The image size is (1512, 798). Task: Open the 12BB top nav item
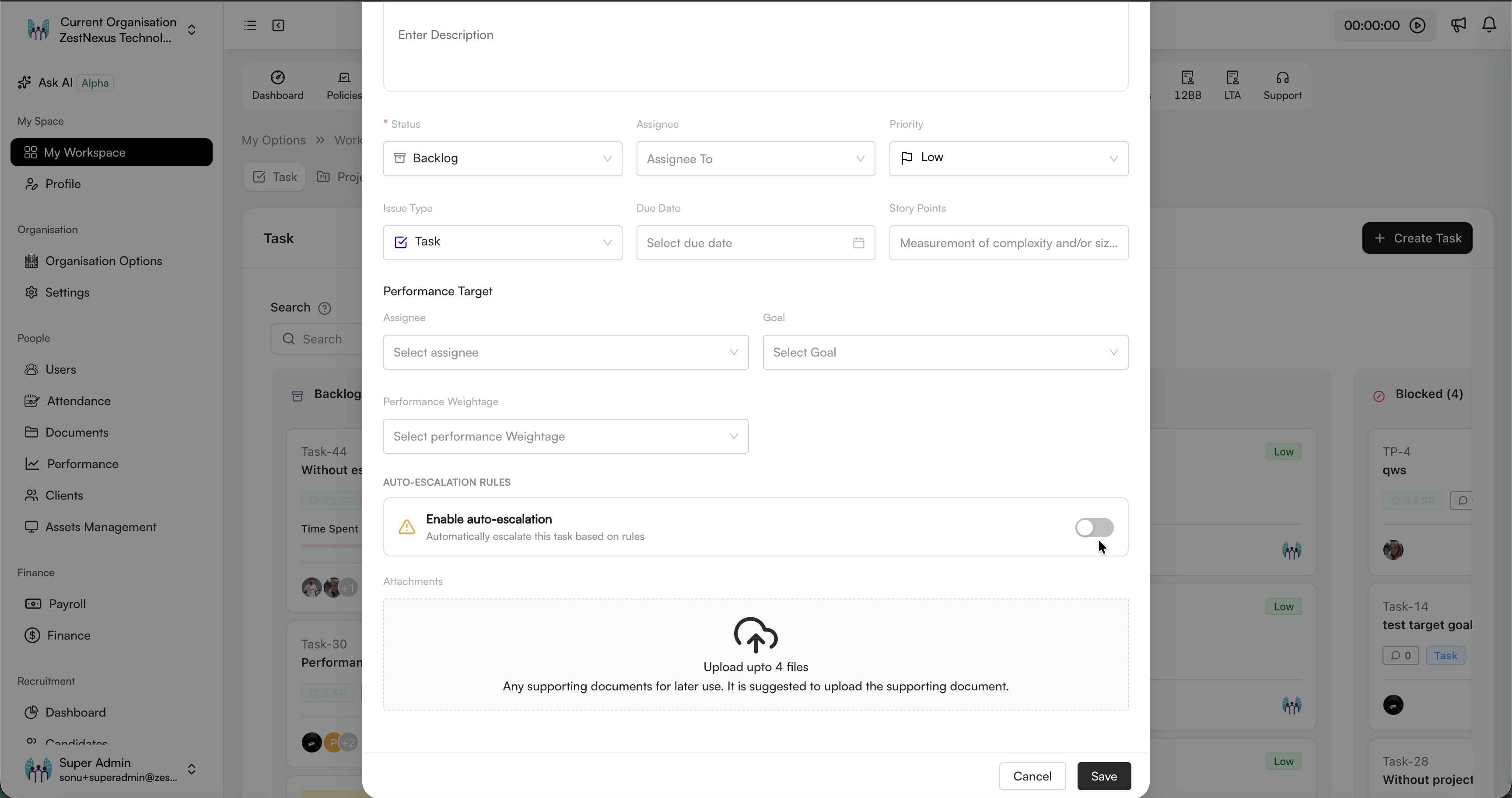(x=1187, y=86)
